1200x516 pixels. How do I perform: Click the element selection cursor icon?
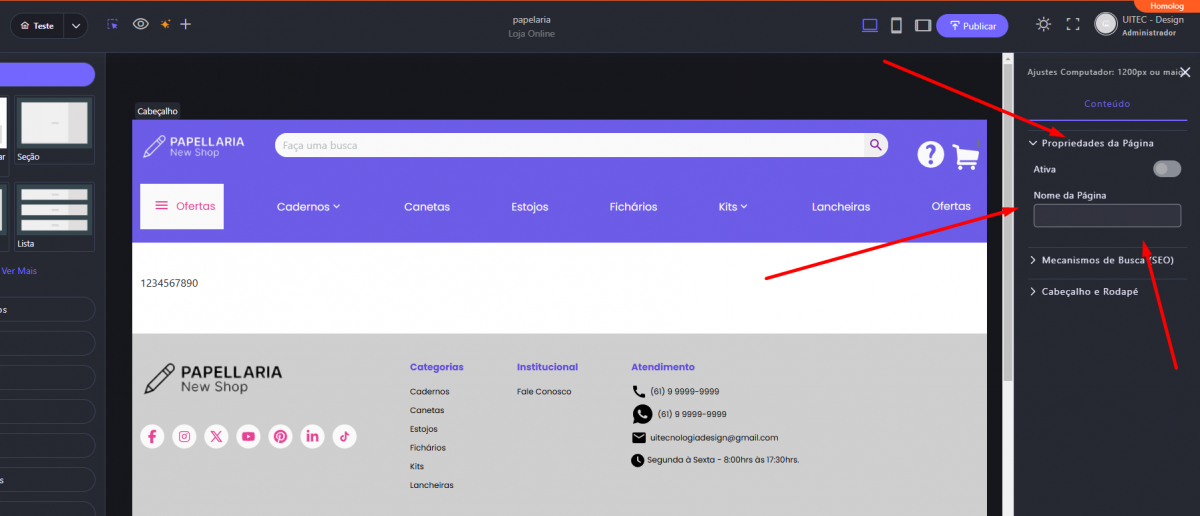pos(113,25)
